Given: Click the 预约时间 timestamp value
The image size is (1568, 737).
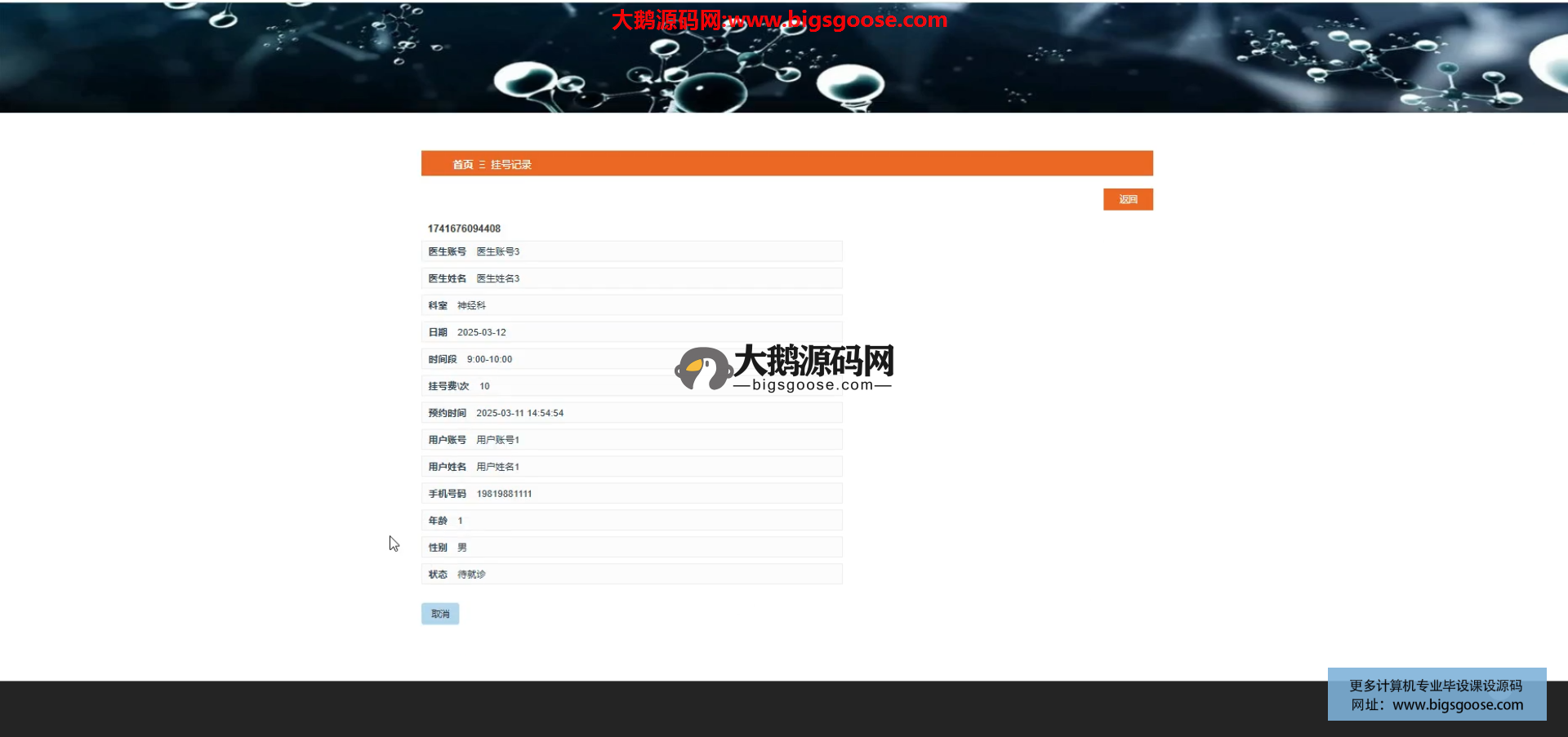Looking at the screenshot, I should pos(519,414).
